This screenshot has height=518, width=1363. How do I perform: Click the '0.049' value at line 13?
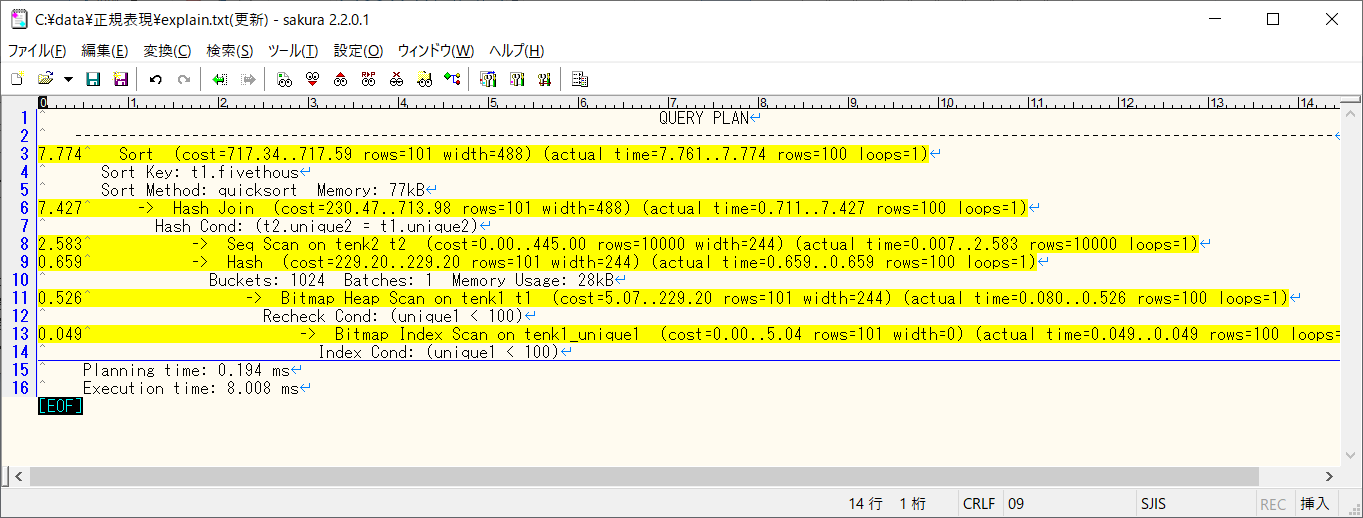coord(60,334)
